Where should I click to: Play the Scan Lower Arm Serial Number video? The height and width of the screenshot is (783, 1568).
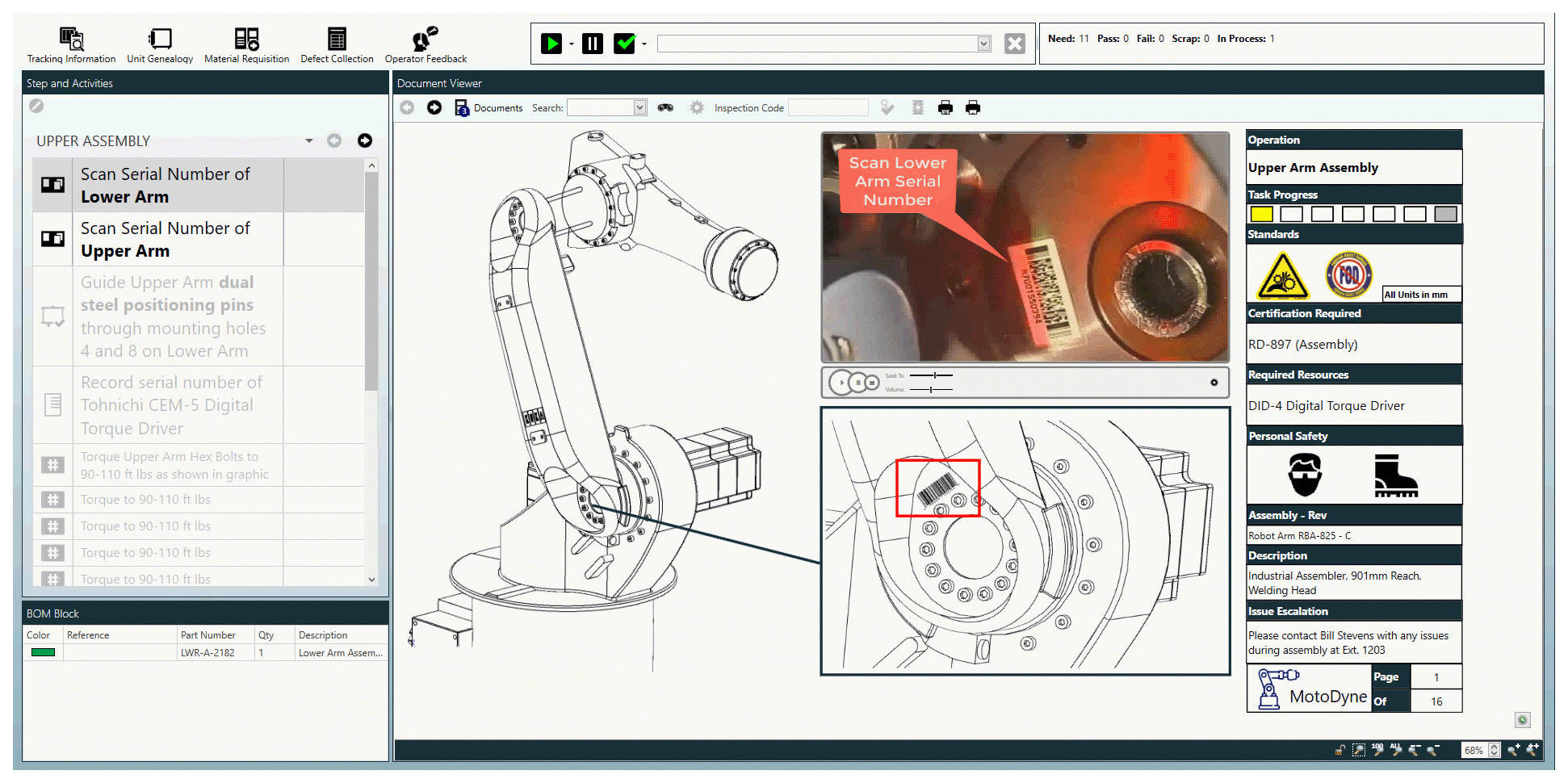(x=842, y=383)
